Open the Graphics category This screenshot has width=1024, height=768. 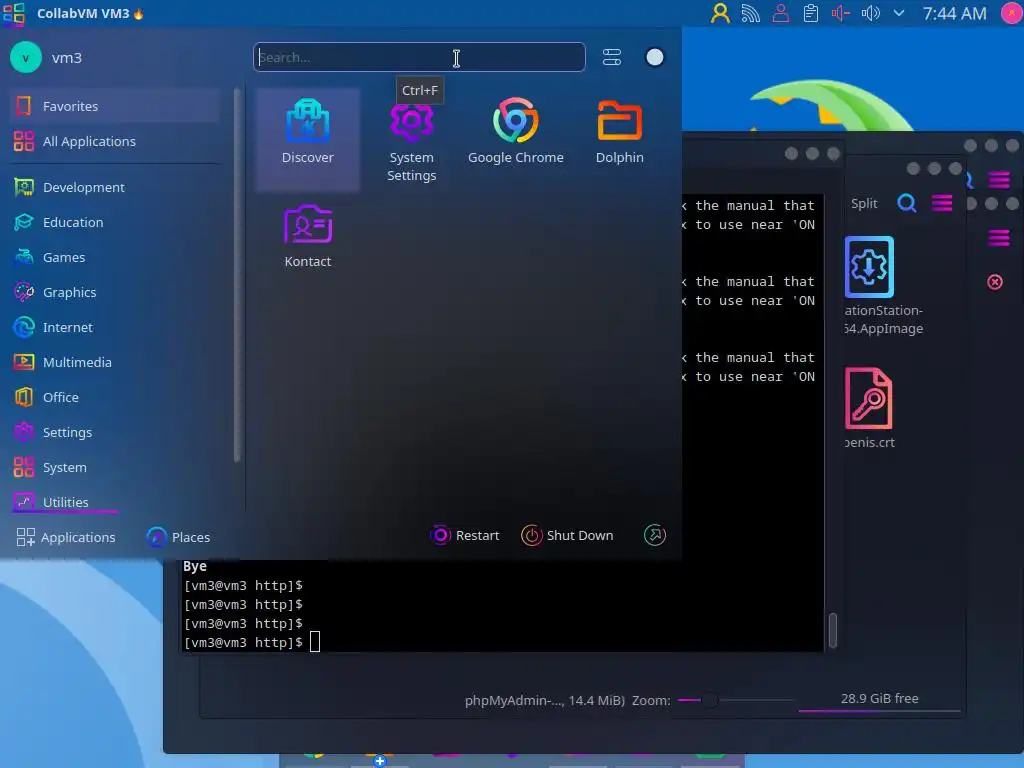114,293
